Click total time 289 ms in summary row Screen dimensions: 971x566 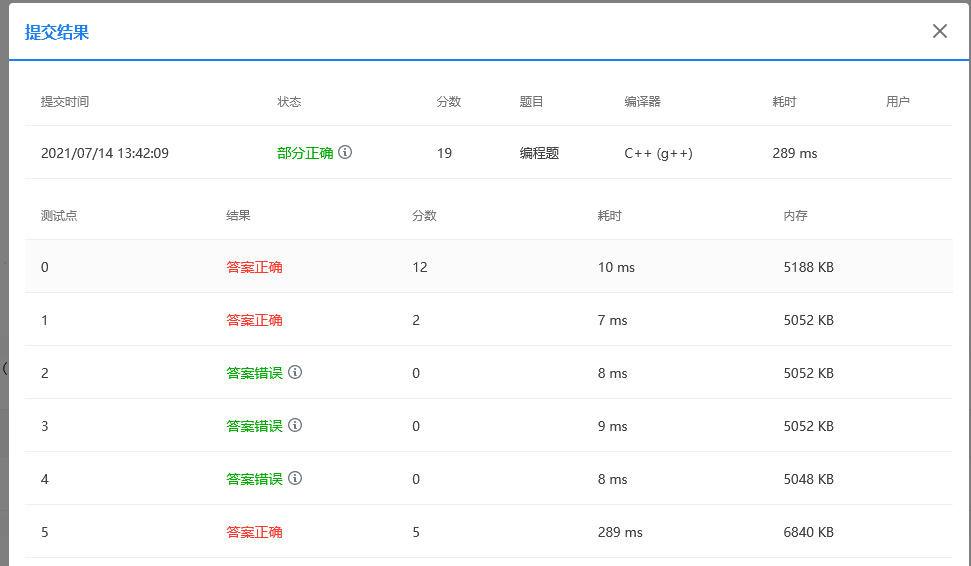795,153
